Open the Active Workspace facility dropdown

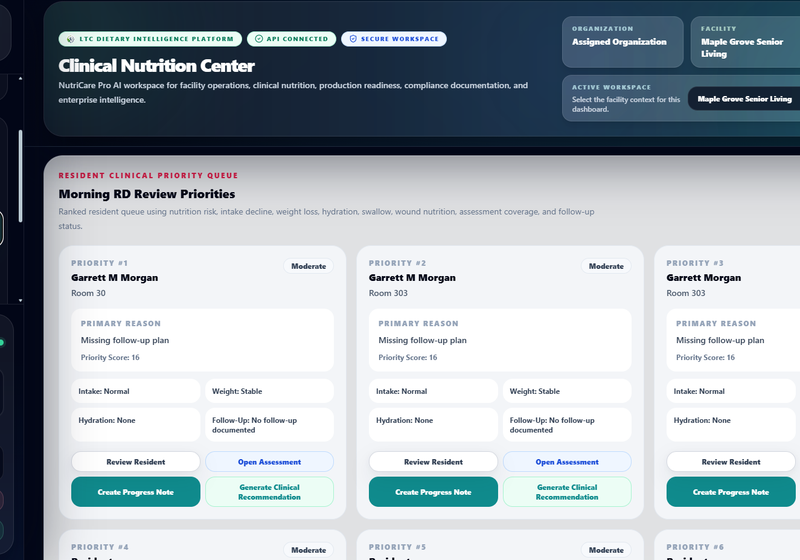pyautogui.click(x=744, y=98)
